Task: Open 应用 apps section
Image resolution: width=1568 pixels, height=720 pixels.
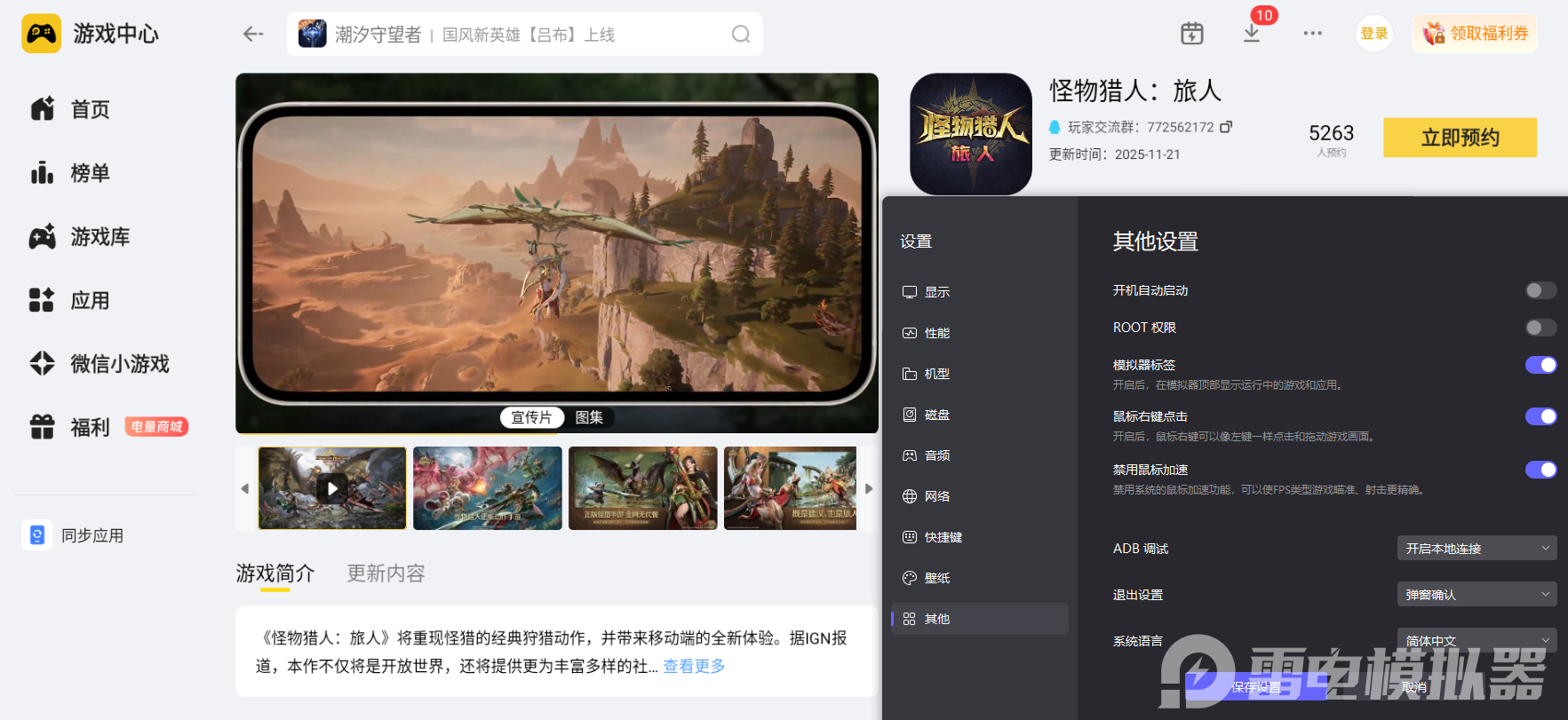Action: coord(70,301)
